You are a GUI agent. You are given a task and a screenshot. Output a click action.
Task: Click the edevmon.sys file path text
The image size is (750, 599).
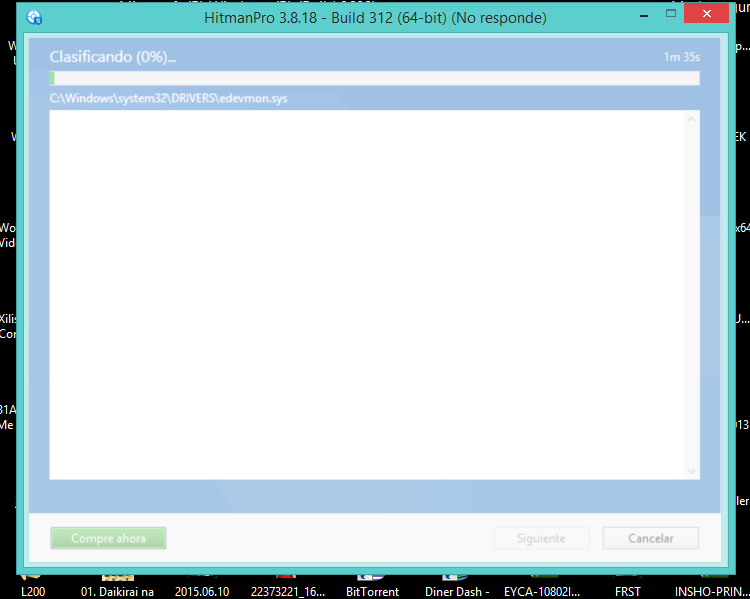coord(168,98)
